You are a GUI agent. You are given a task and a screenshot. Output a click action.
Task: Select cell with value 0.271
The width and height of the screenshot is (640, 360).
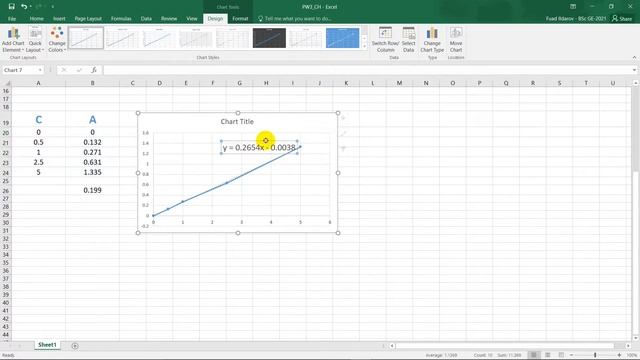(x=92, y=152)
